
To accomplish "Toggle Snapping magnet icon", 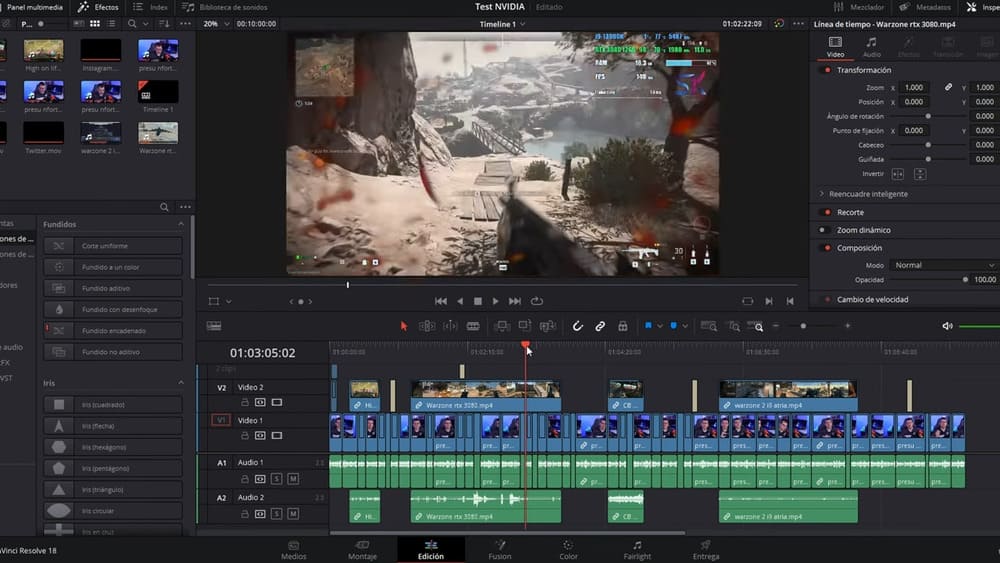I will point(577,326).
